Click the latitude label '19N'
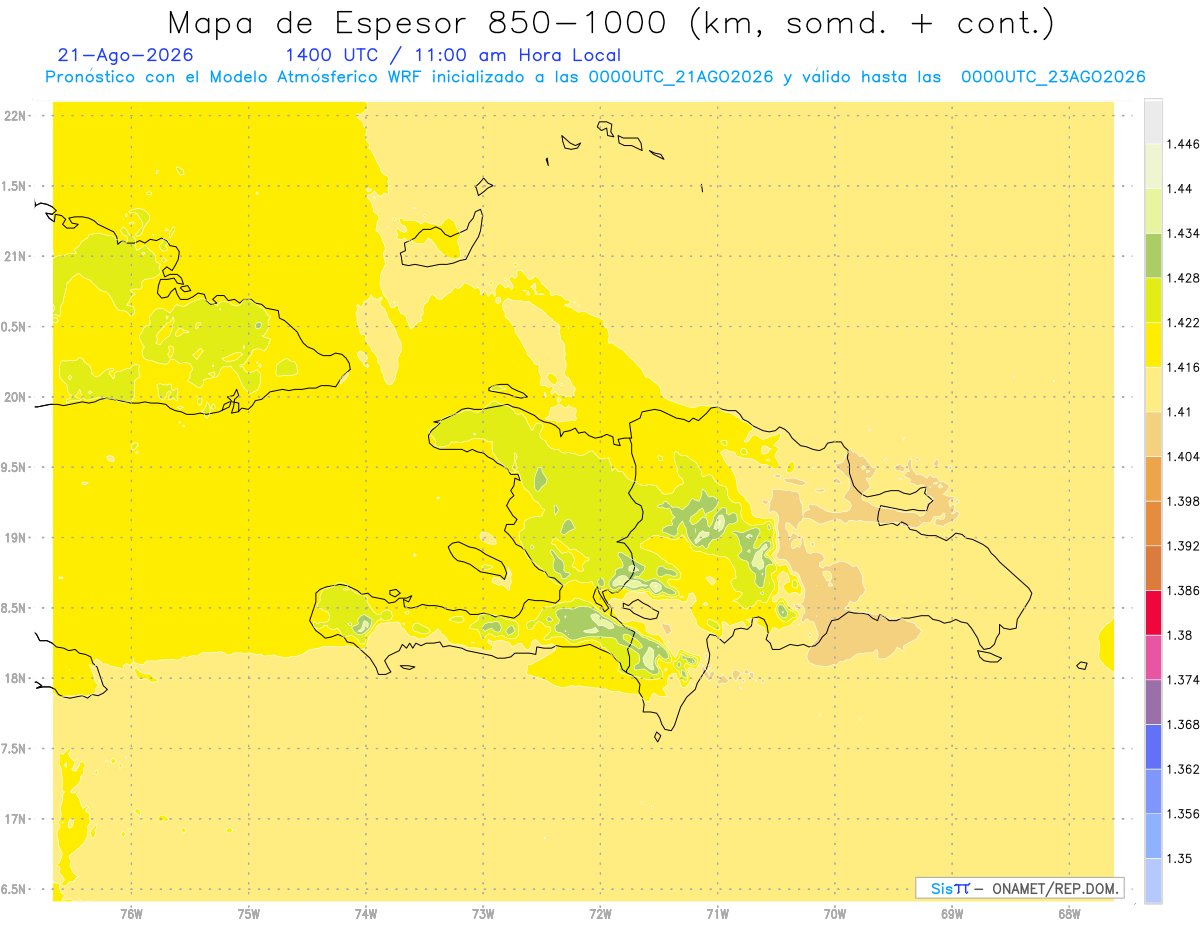The height and width of the screenshot is (927, 1200). click(x=15, y=537)
